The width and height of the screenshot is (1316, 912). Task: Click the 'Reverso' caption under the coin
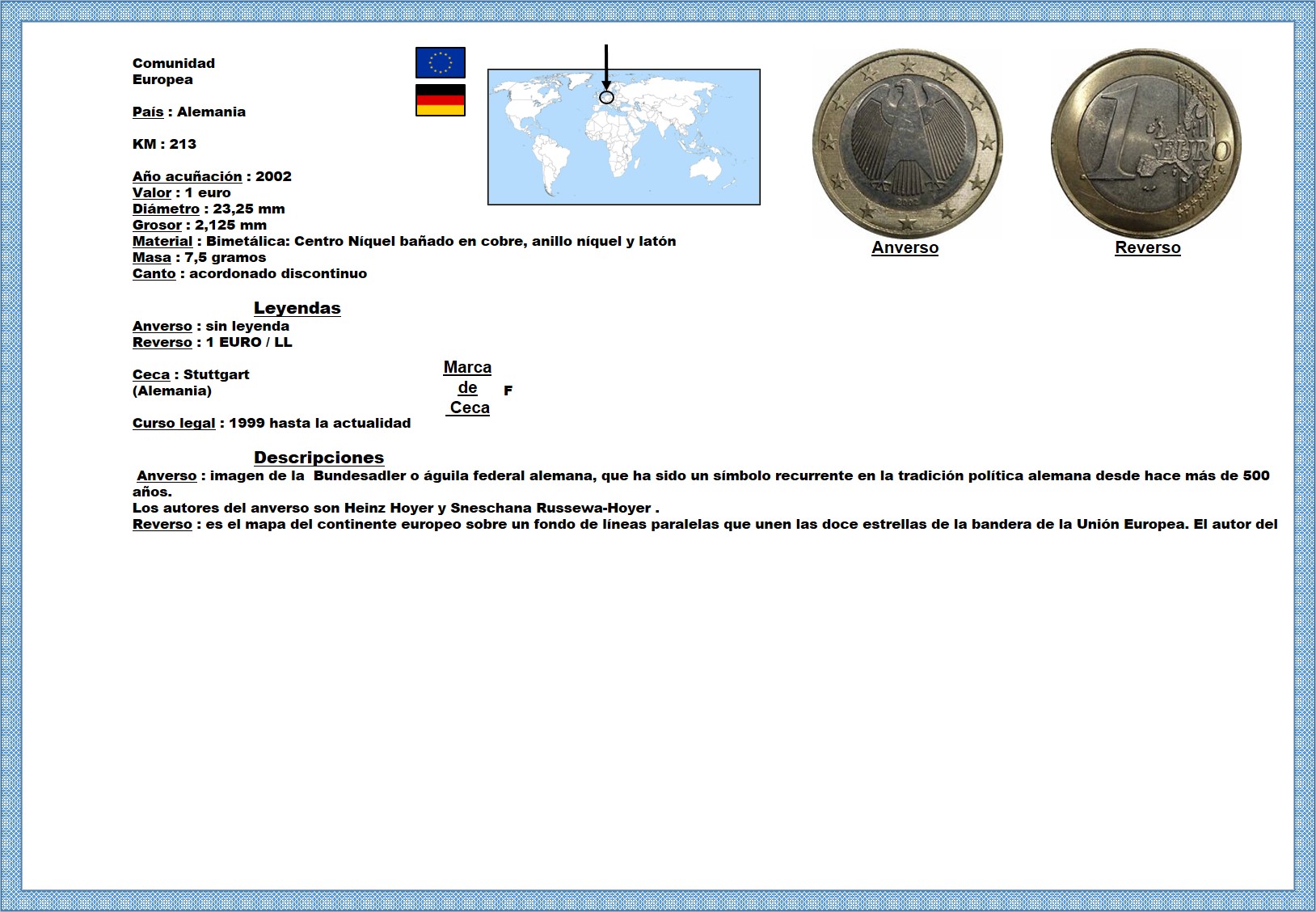pyautogui.click(x=1148, y=248)
